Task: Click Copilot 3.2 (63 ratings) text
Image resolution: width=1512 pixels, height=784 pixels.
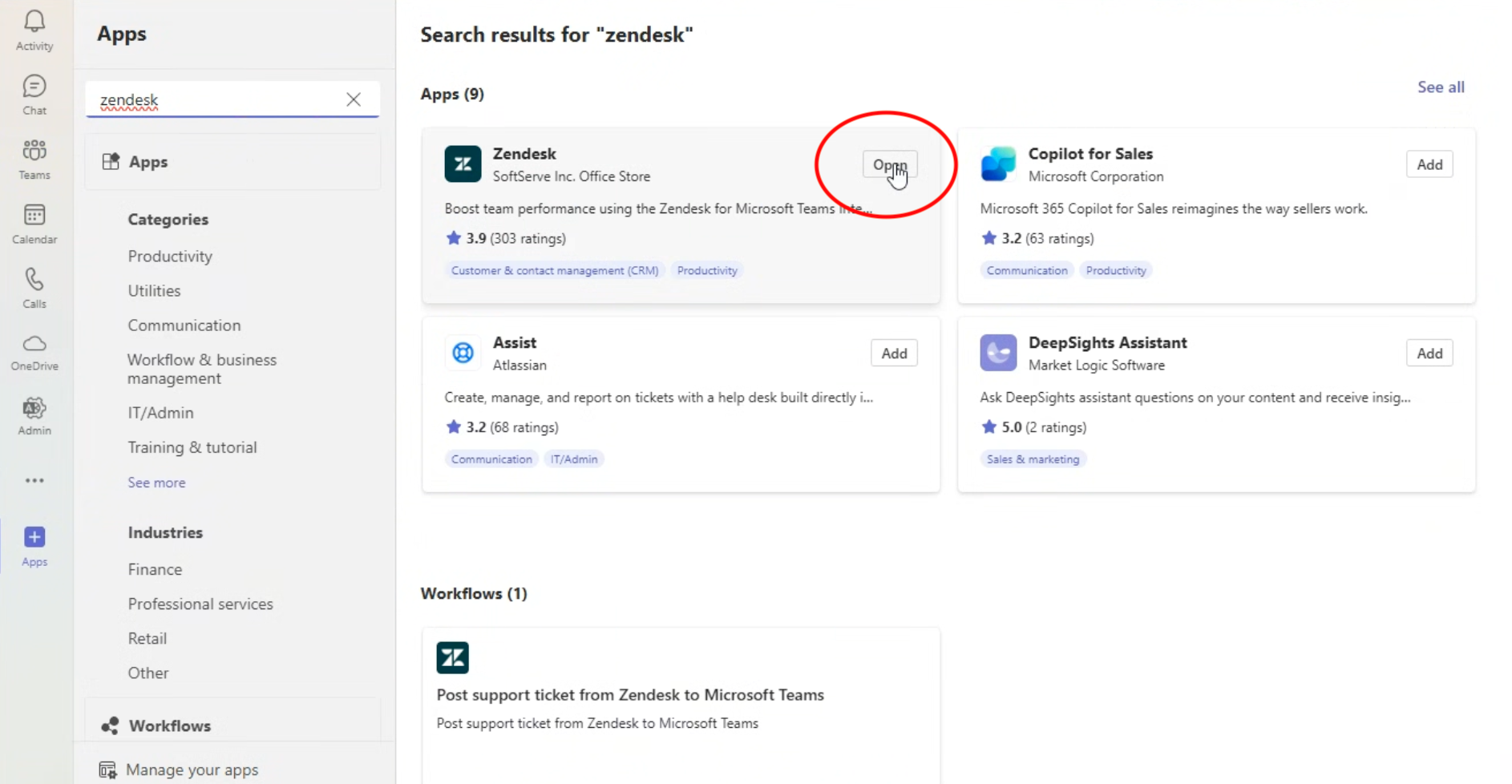Action: (1048, 238)
